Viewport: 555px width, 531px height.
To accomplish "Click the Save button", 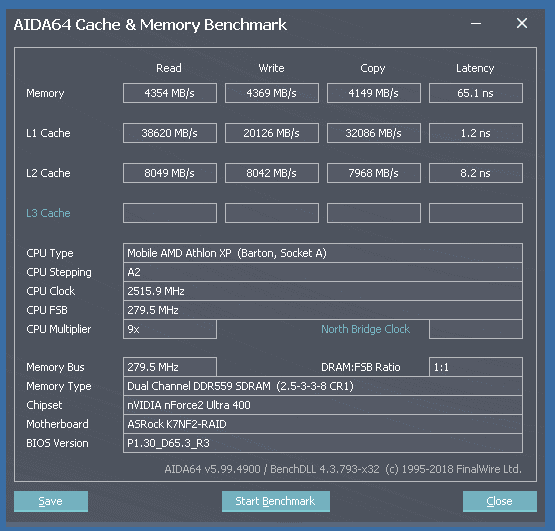I will (51, 501).
